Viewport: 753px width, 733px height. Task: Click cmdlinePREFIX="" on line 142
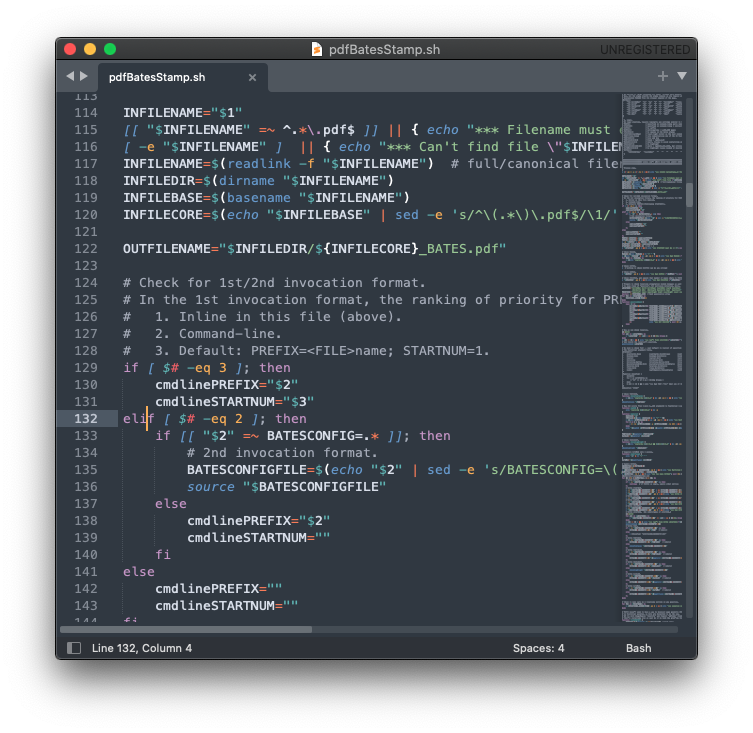[219, 589]
